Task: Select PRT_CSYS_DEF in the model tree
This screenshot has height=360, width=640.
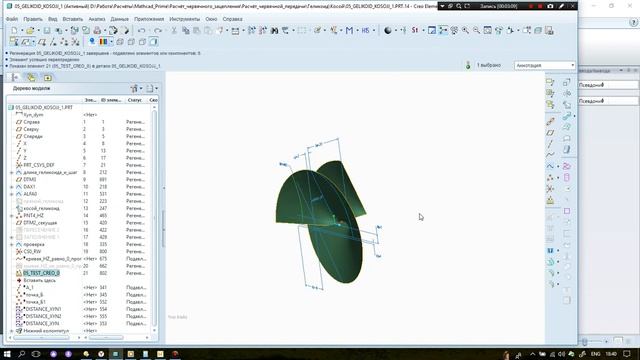Action: (x=39, y=165)
